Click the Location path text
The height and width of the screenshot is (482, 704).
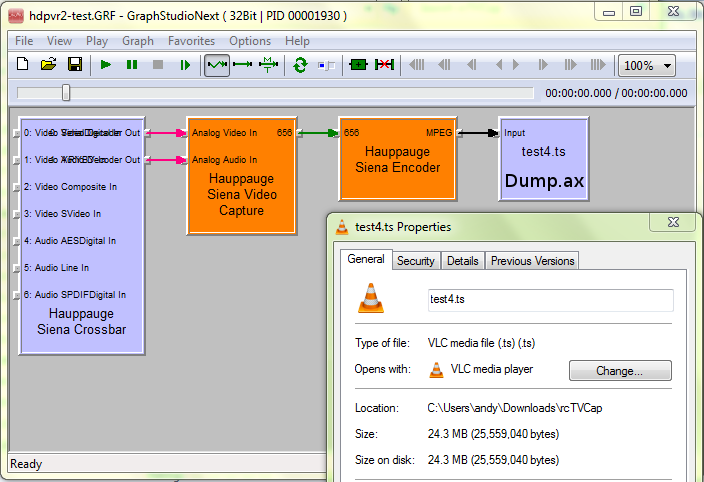[x=515, y=408]
